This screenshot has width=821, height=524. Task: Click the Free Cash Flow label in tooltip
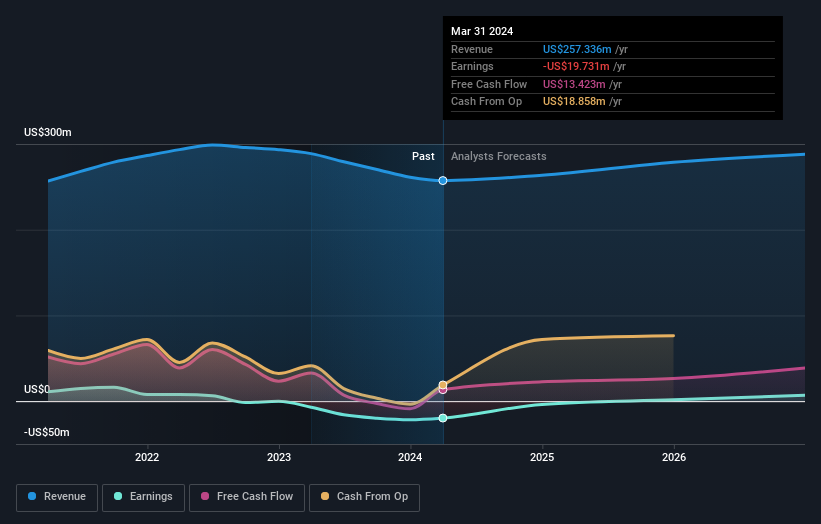click(x=489, y=84)
